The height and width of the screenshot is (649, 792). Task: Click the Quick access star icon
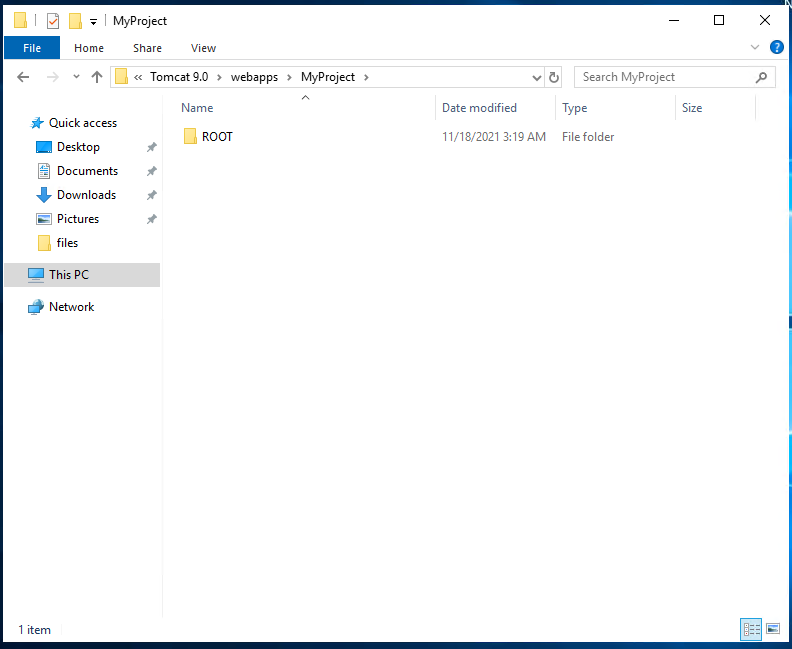pyautogui.click(x=37, y=123)
